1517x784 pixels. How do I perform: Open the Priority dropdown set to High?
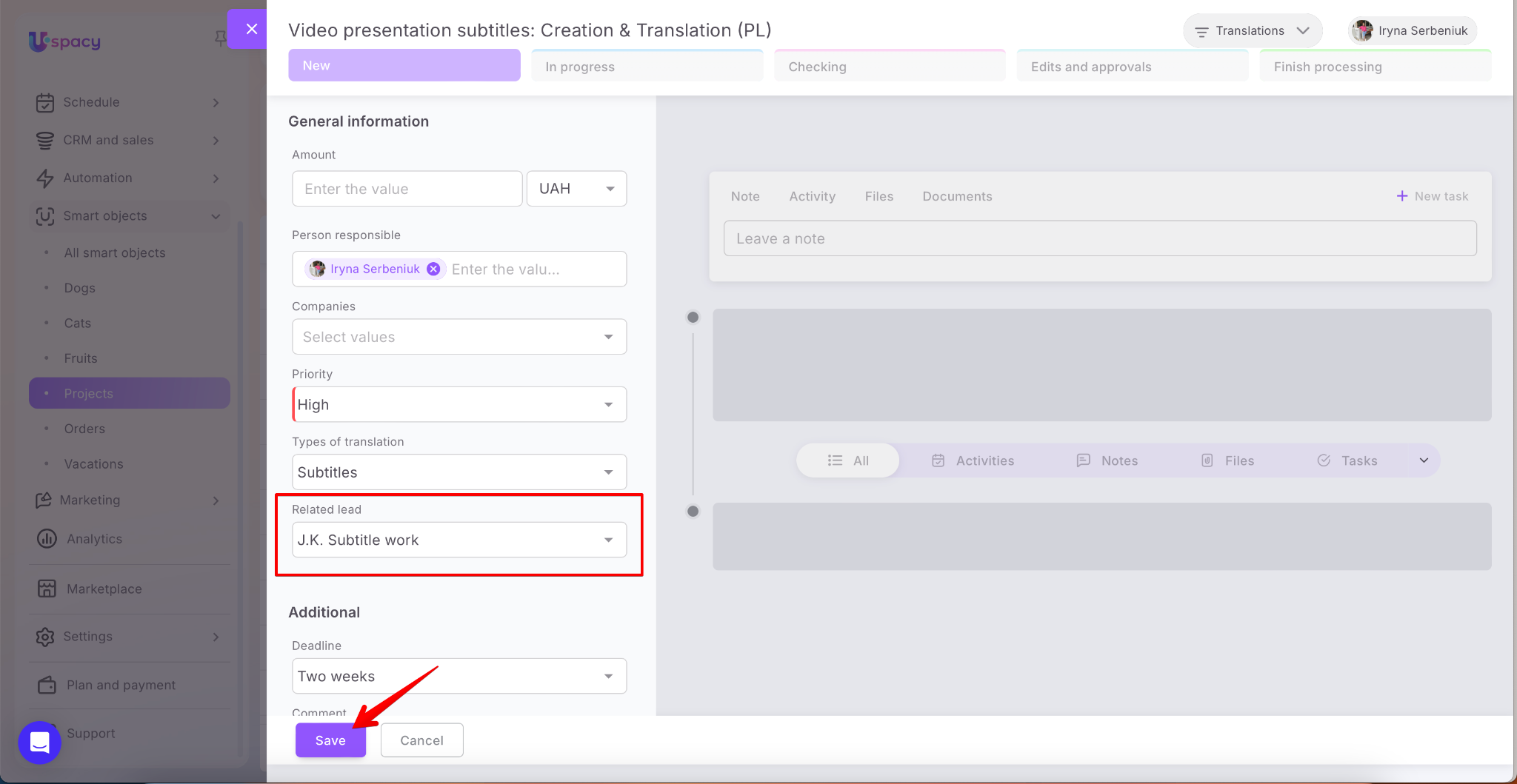pyautogui.click(x=459, y=405)
